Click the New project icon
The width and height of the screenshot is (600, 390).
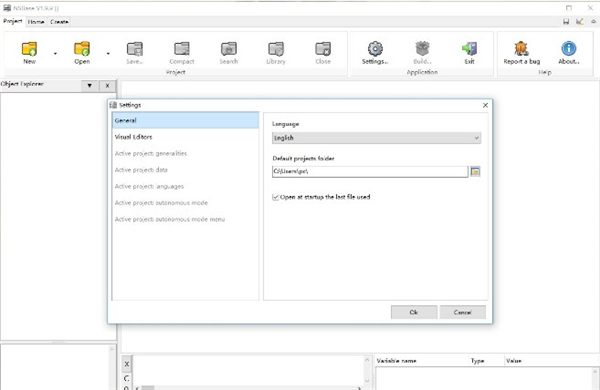tap(29, 49)
